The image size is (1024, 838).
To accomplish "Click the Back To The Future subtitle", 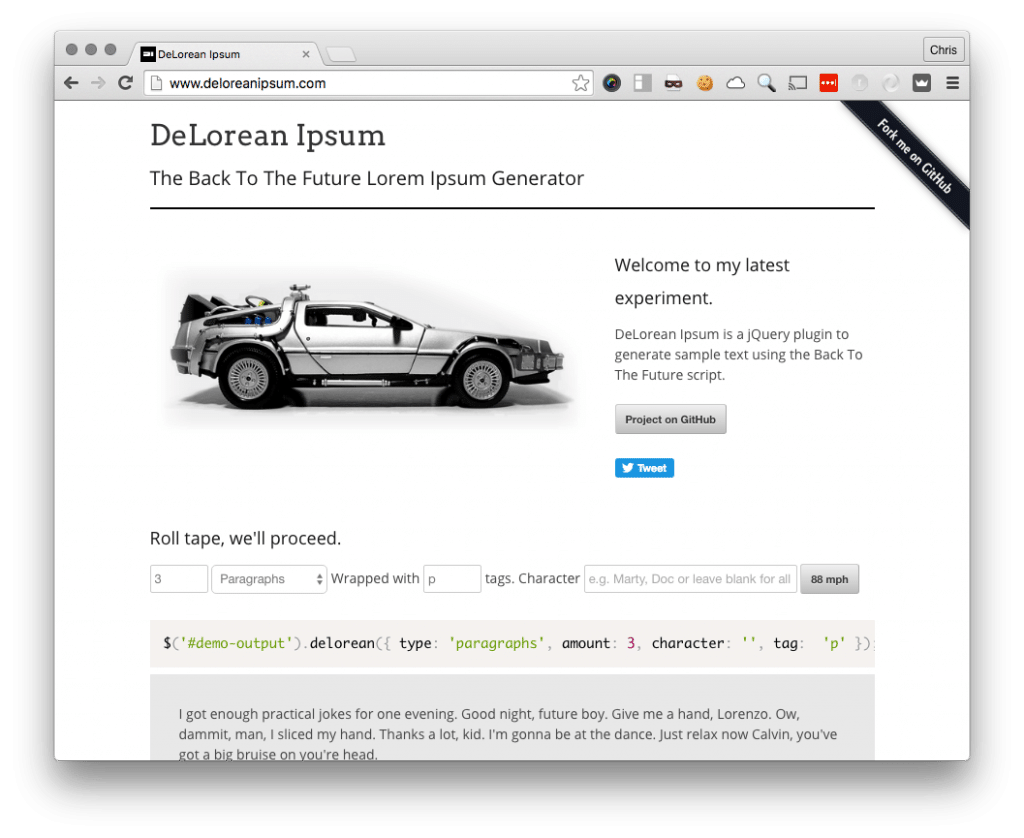I will click(366, 178).
